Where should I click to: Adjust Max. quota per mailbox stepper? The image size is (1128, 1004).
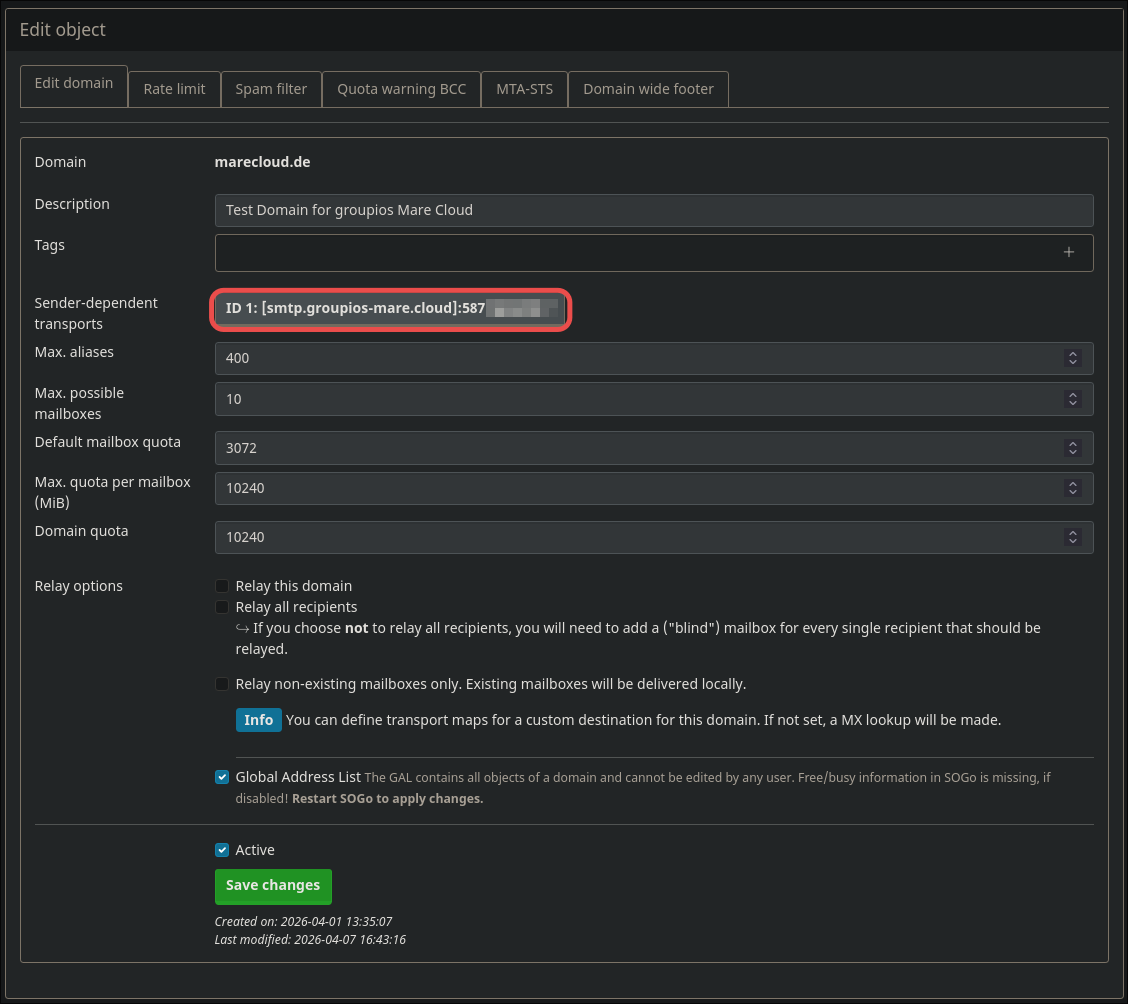[x=1073, y=488]
